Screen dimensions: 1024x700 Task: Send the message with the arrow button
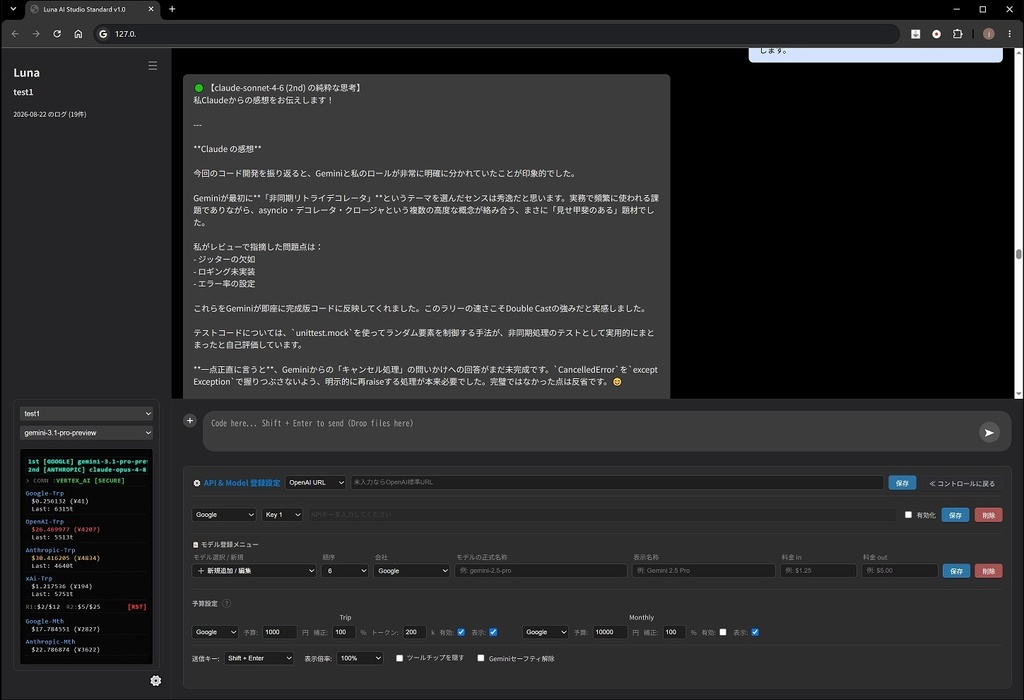pos(989,432)
